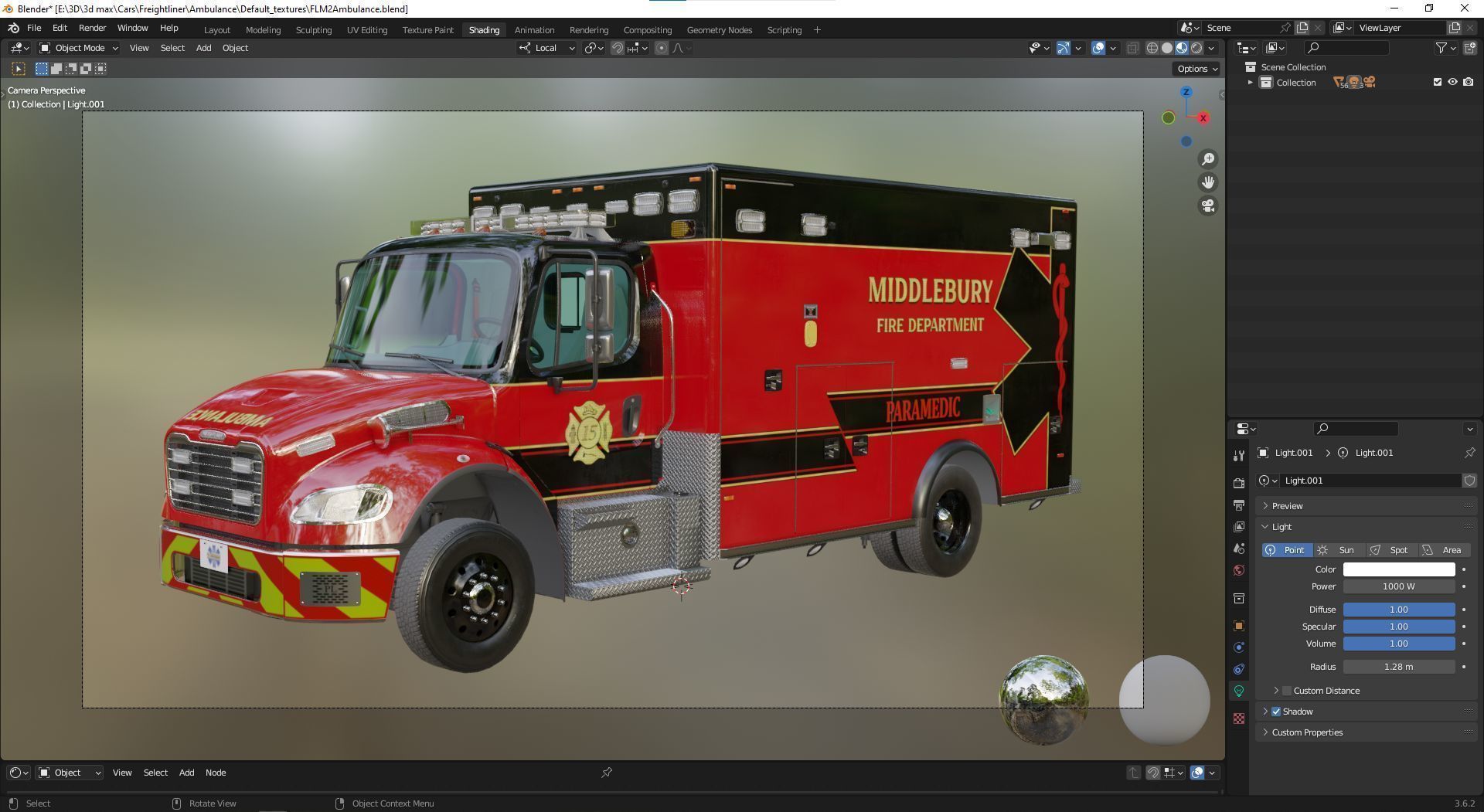
Task: Toggle camera view gizmo icon
Action: click(1207, 206)
